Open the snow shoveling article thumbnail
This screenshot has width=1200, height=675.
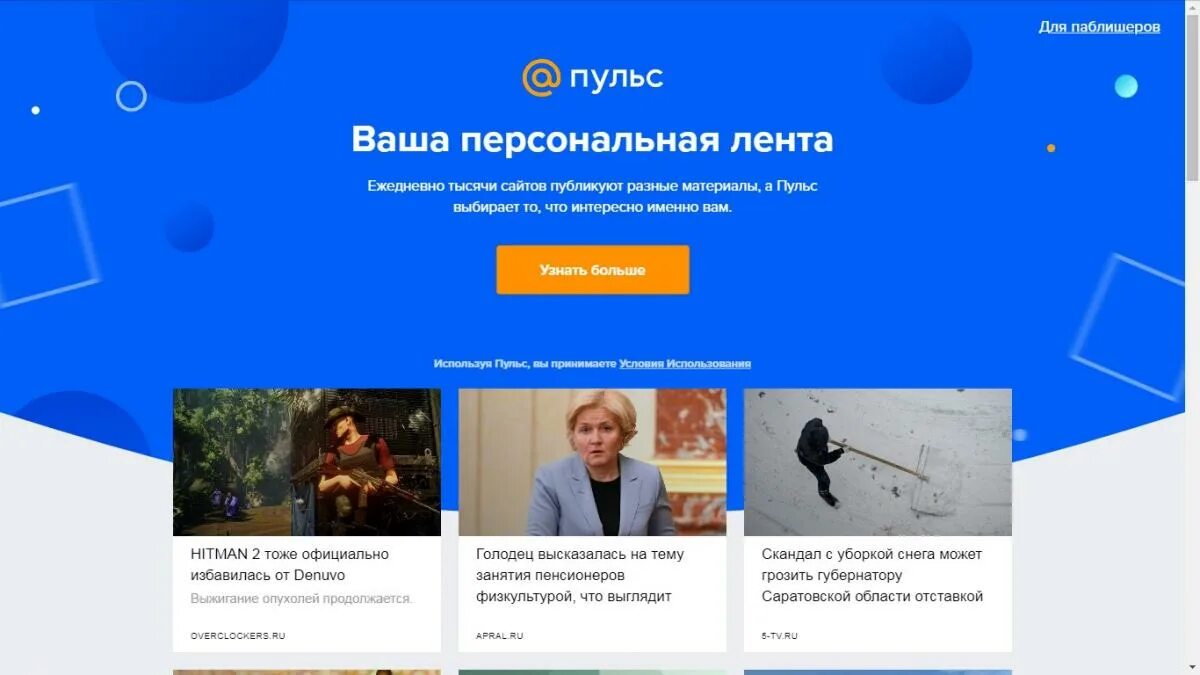pos(878,462)
